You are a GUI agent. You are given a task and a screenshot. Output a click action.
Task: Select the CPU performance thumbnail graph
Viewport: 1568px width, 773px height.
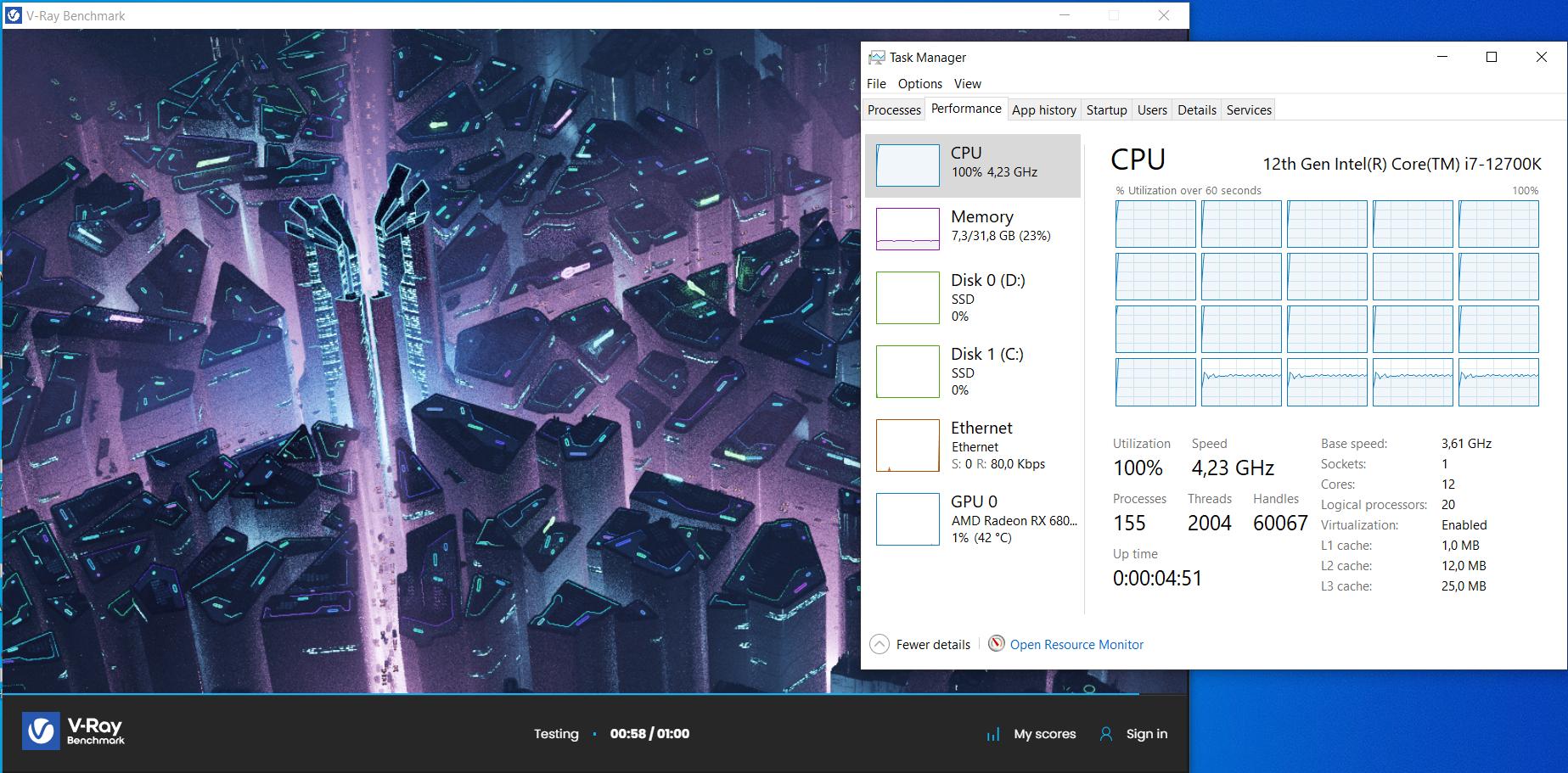point(908,165)
